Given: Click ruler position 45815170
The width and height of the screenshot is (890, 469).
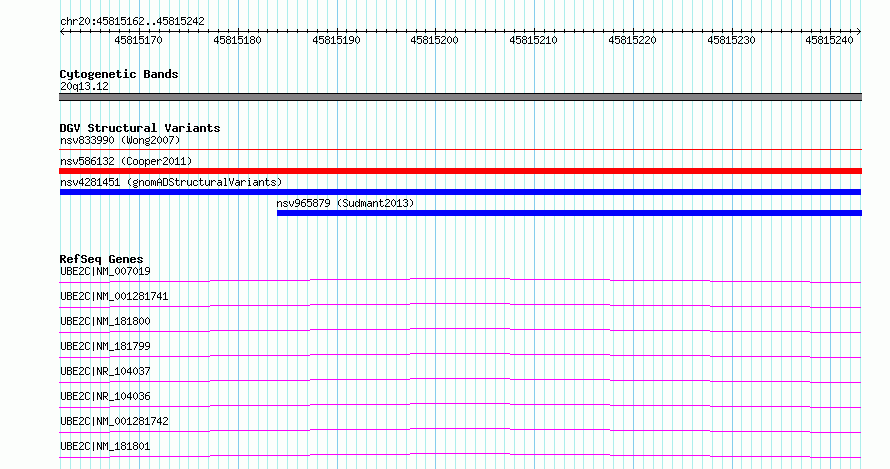Looking at the screenshot, I should pos(138,40).
